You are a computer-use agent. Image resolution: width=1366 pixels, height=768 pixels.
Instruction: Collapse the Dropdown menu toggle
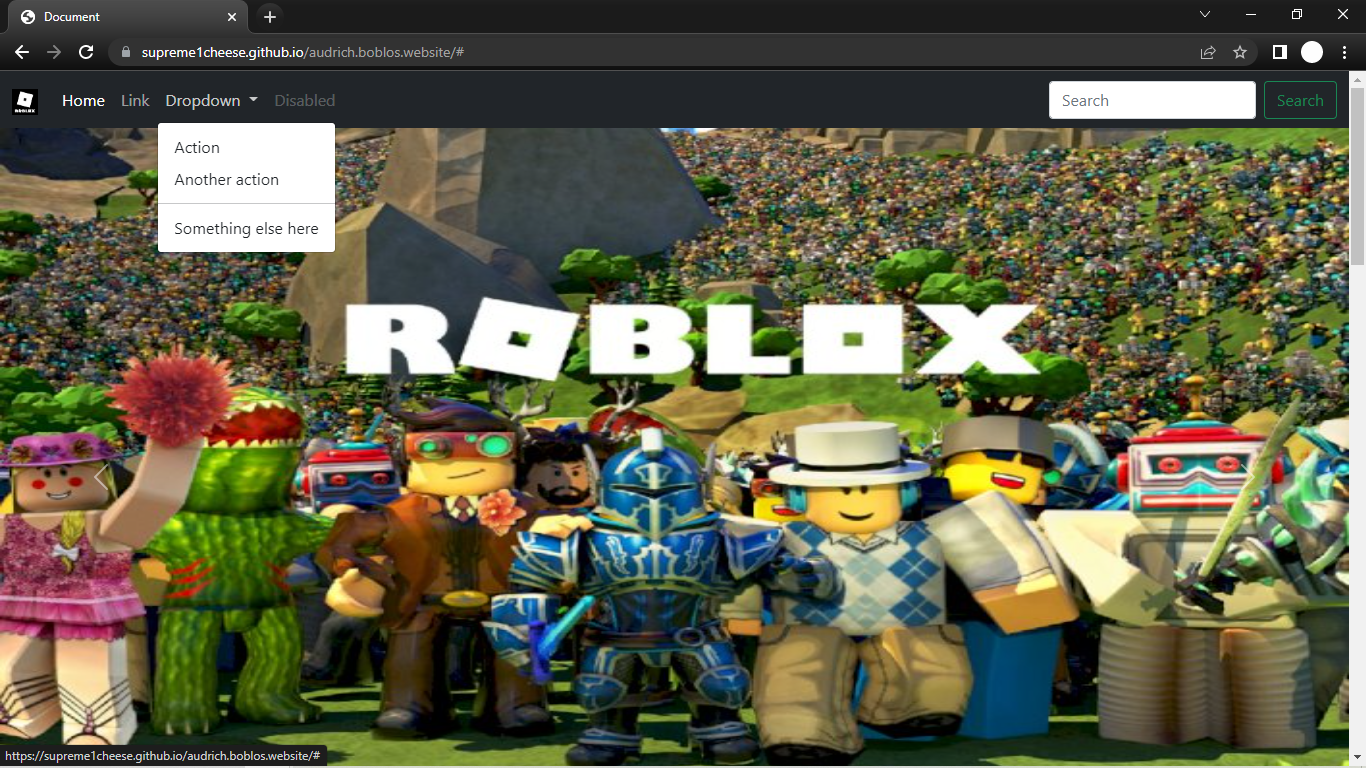click(212, 100)
